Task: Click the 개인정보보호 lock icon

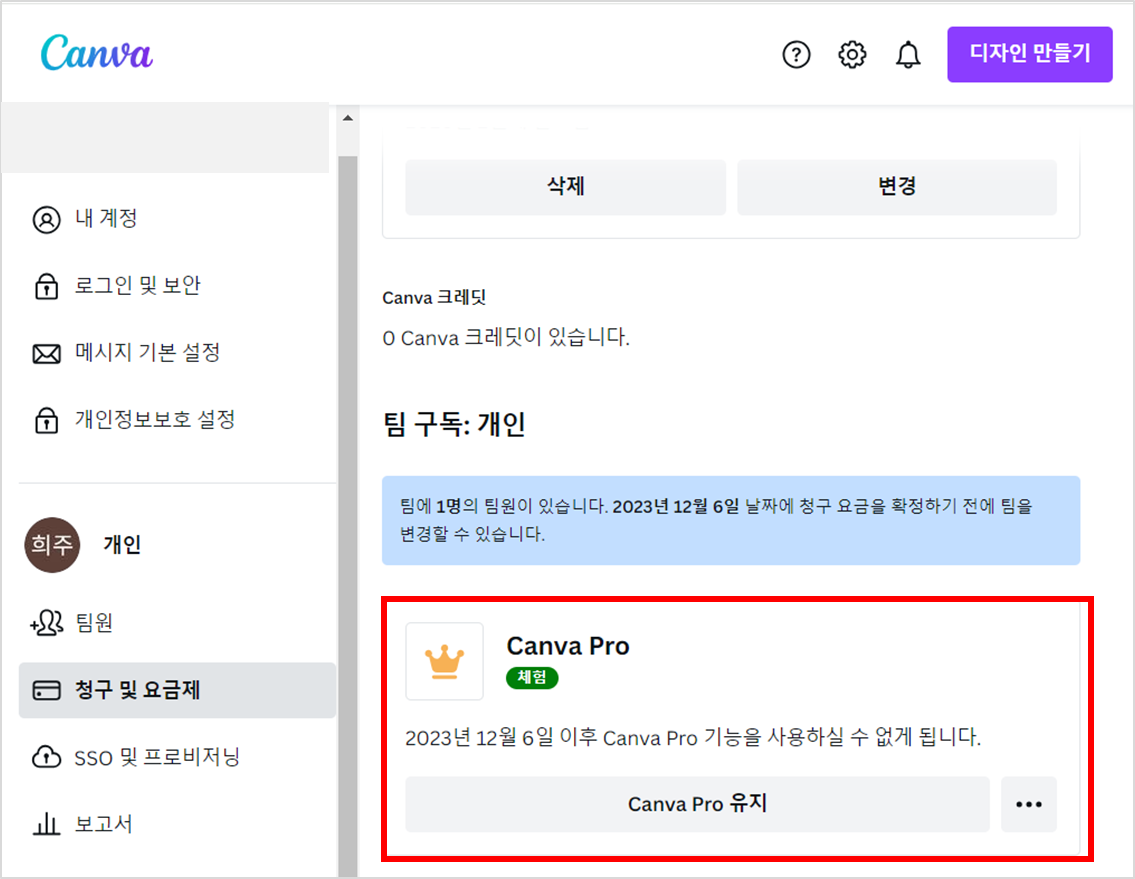Action: (x=46, y=420)
